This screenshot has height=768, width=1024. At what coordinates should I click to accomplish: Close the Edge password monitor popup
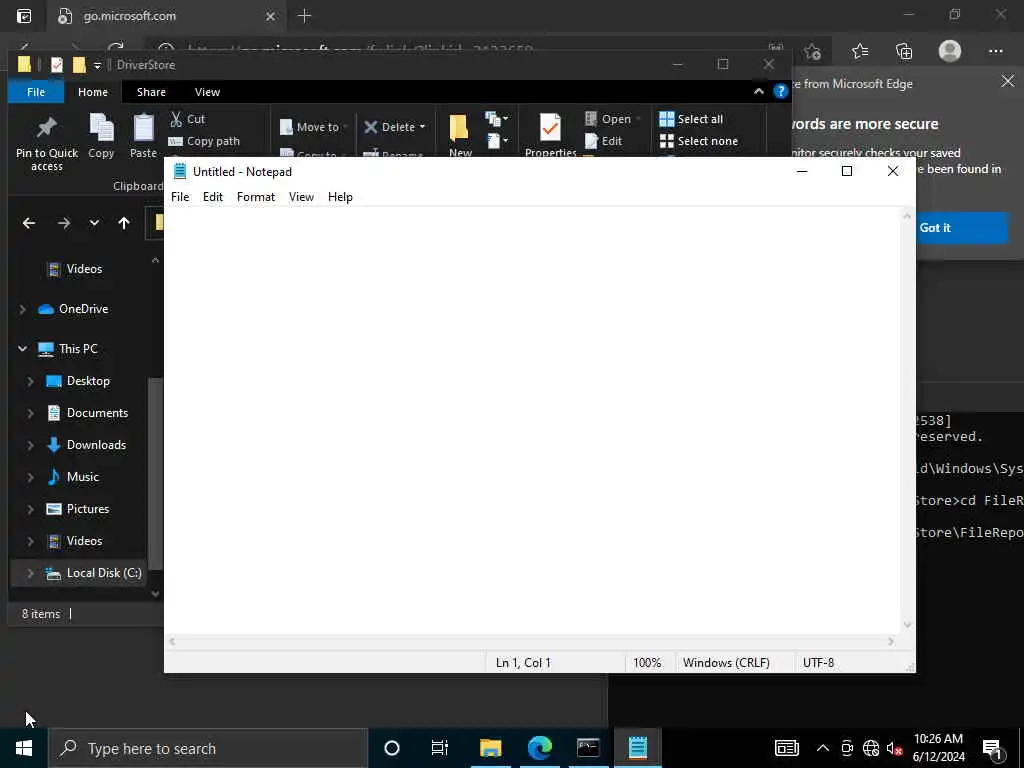(x=1008, y=81)
